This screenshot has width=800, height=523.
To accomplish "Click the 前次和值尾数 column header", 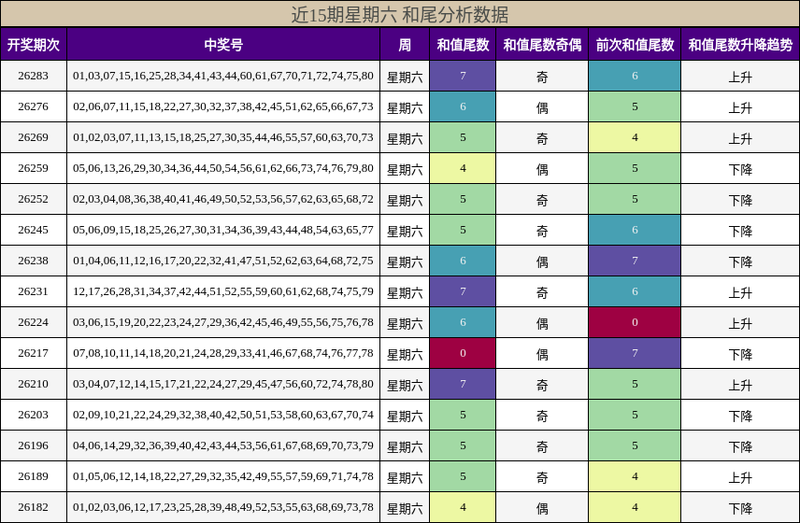I will [635, 45].
